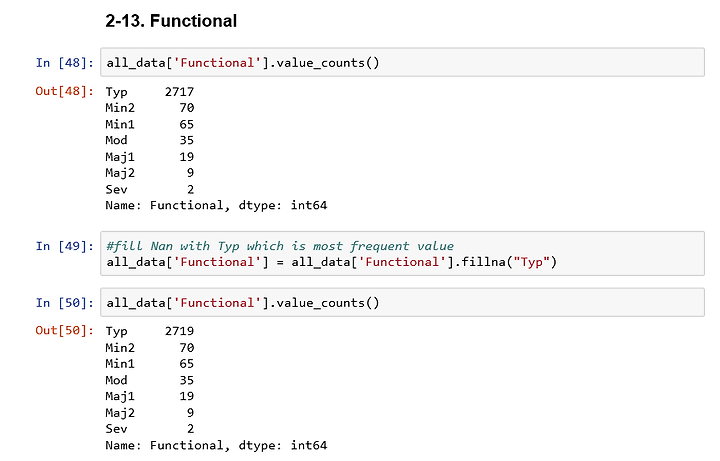Click the In [50] prompt label

[65, 303]
